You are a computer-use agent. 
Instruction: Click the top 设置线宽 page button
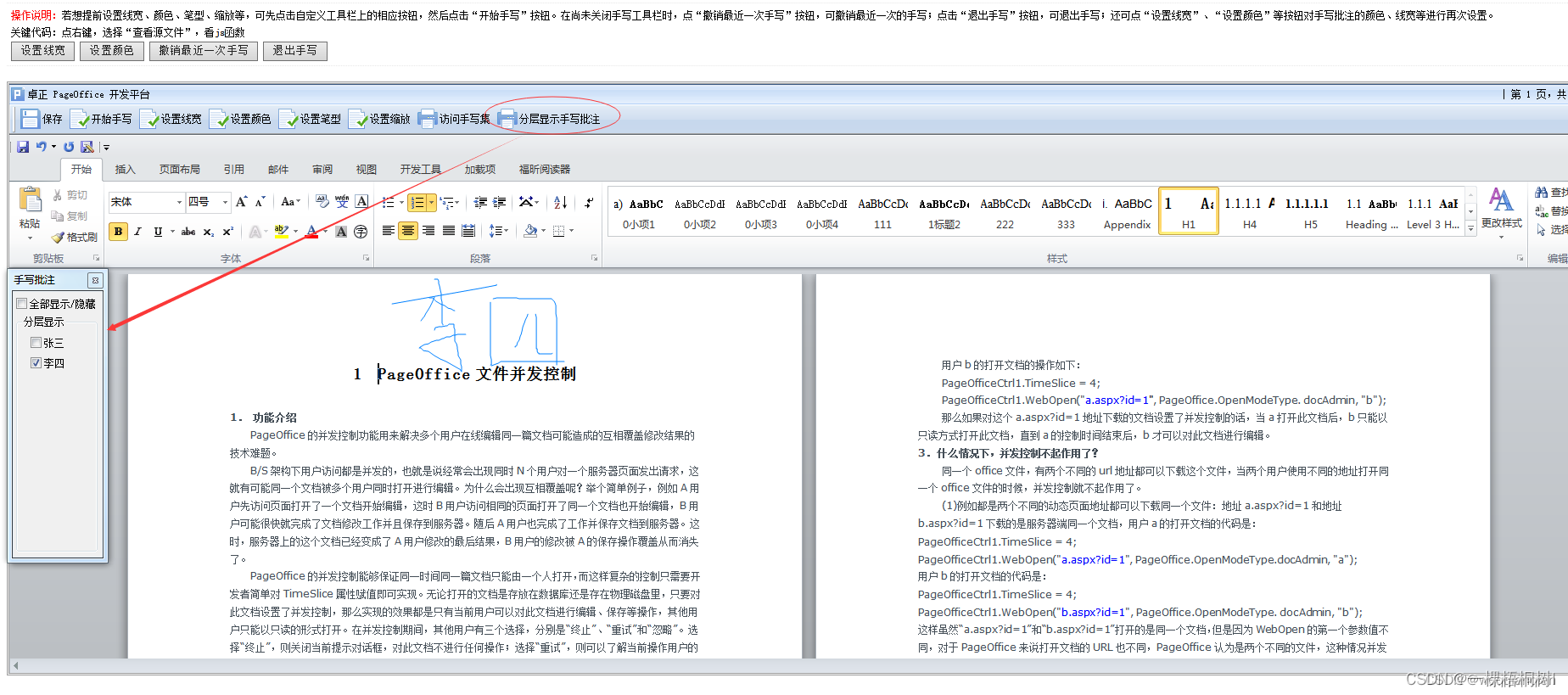coord(42,51)
